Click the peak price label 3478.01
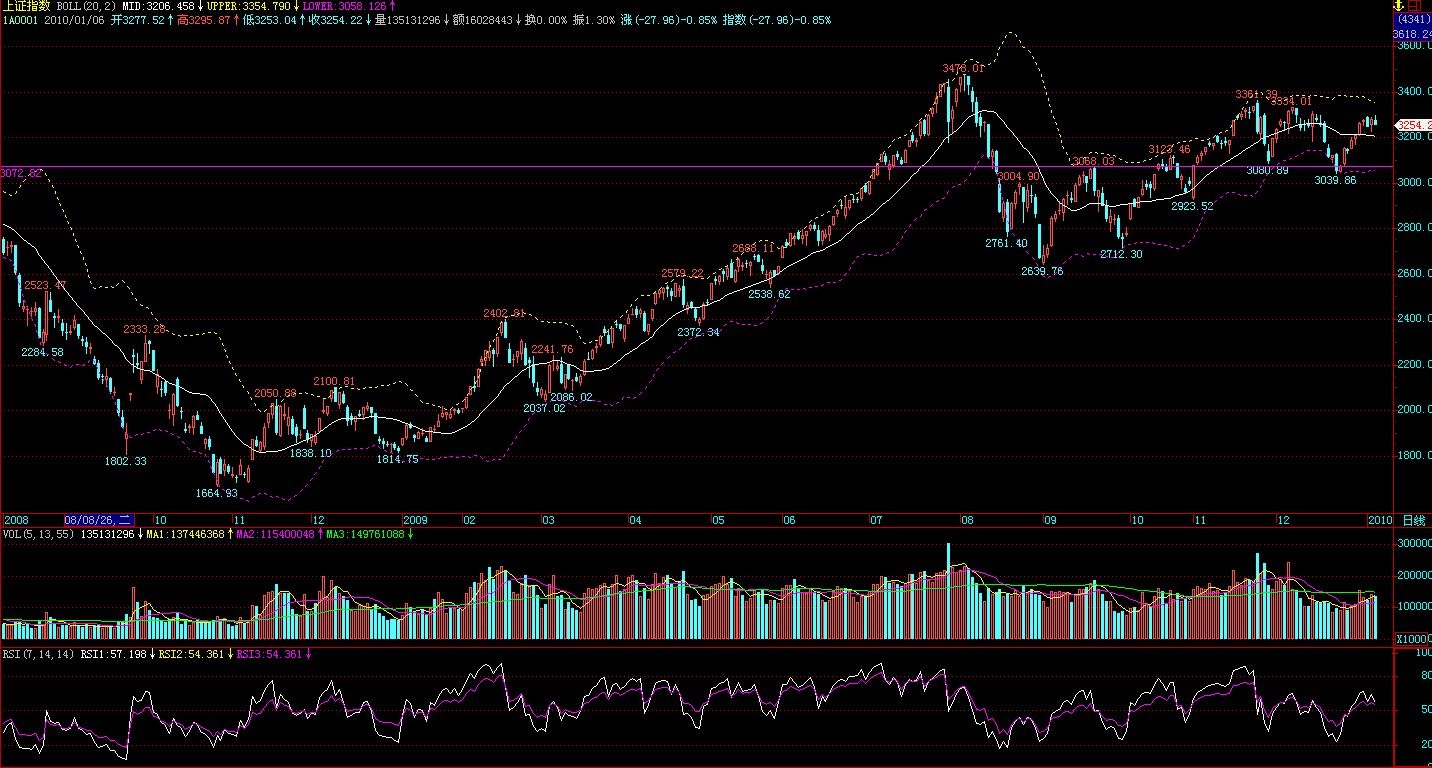The height and width of the screenshot is (768, 1432). tap(963, 68)
